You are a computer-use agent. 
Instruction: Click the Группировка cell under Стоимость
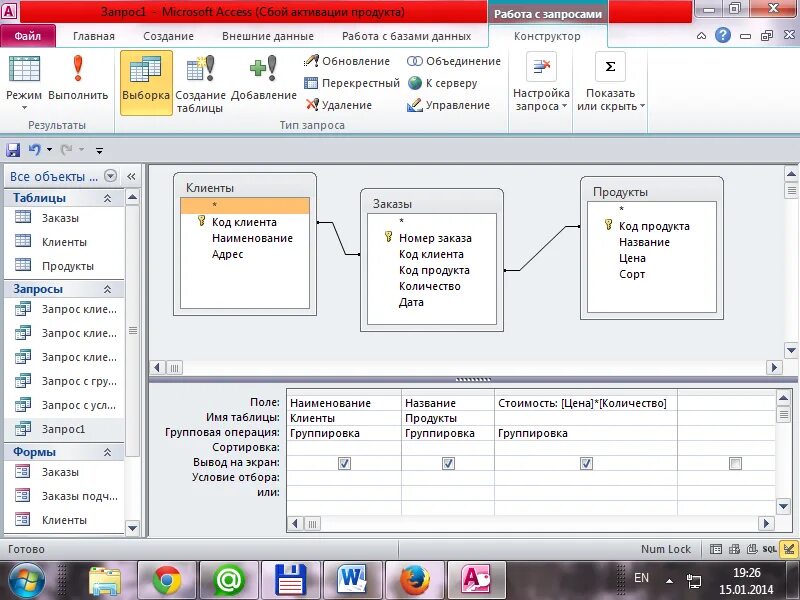pyautogui.click(x=586, y=433)
